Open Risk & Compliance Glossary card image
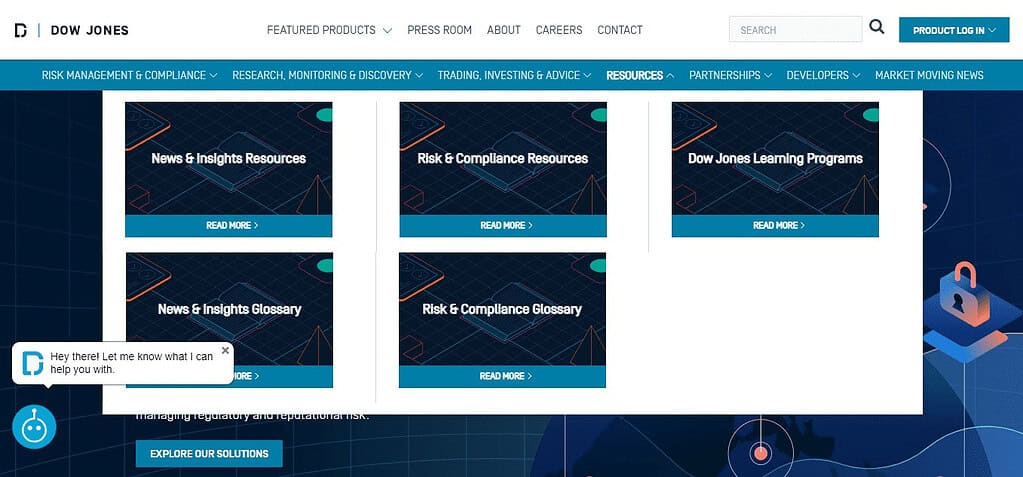Image resolution: width=1023 pixels, height=477 pixels. [502, 309]
